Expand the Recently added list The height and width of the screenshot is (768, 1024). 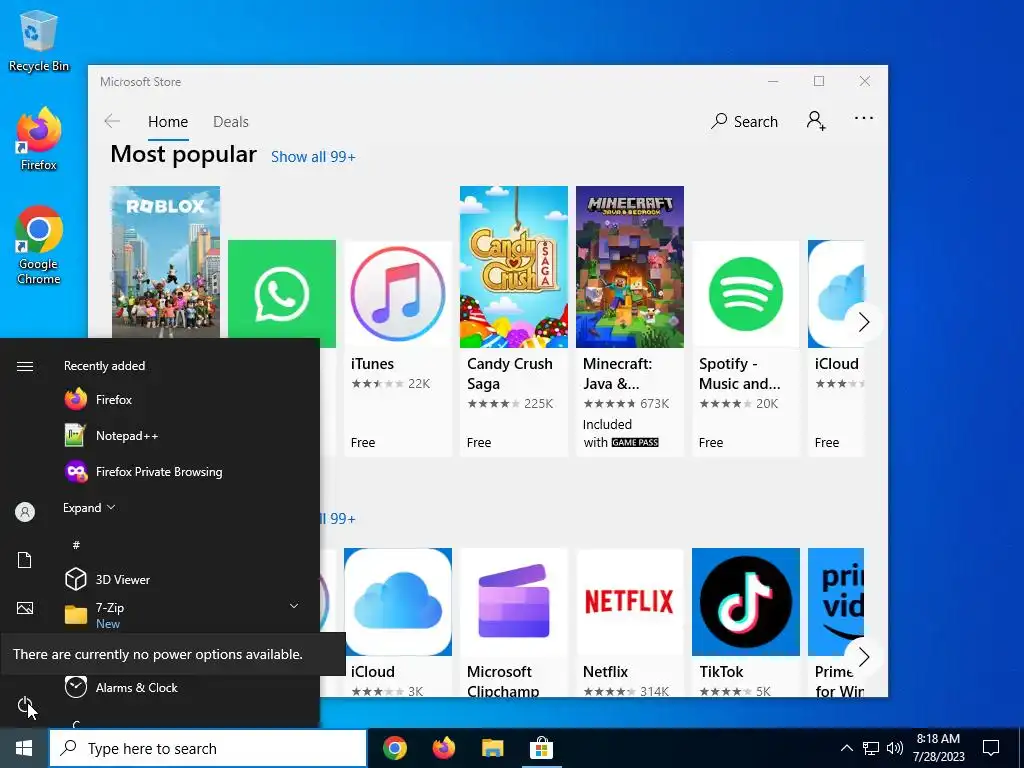coord(89,507)
